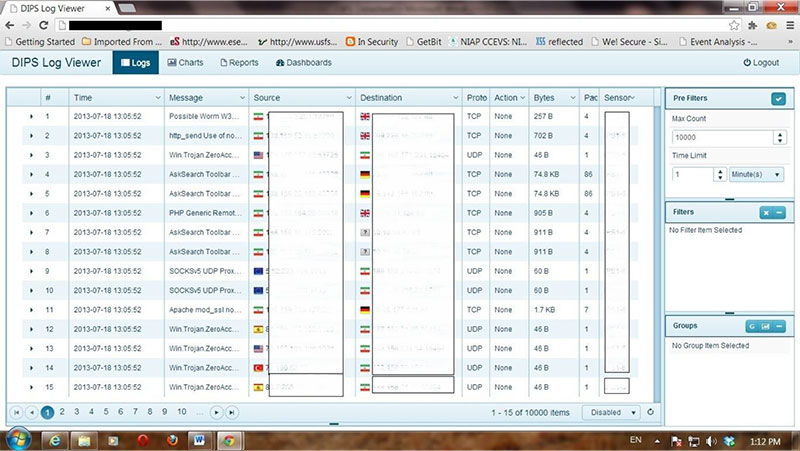Go to page 10 of logs
The height and width of the screenshot is (451, 800).
pyautogui.click(x=182, y=412)
